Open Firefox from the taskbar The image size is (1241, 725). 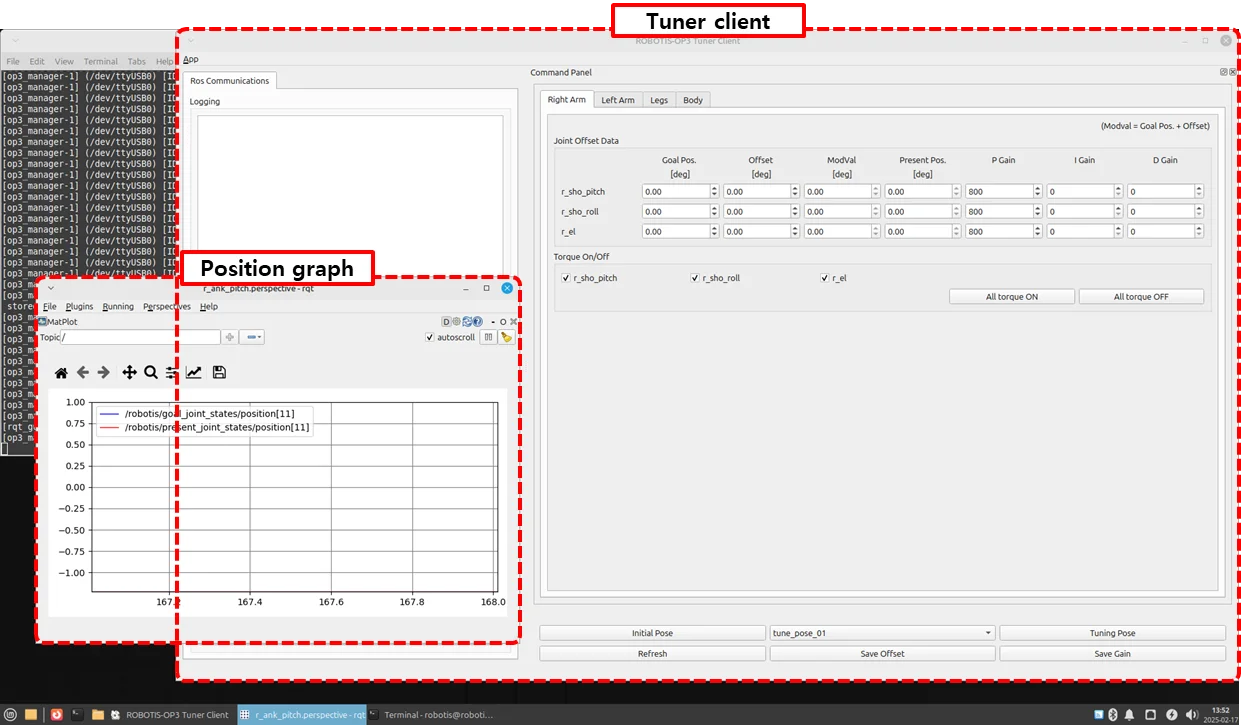click(57, 715)
